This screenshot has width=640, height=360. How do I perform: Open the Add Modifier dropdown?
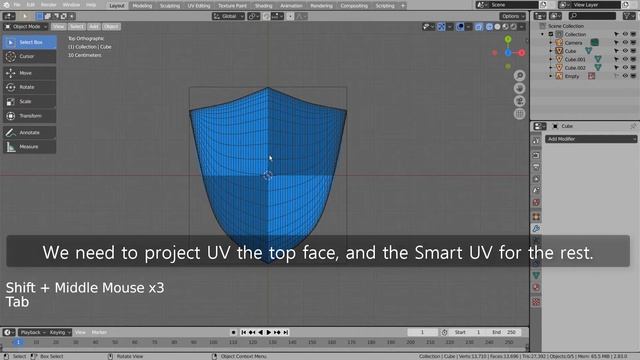[x=591, y=139]
